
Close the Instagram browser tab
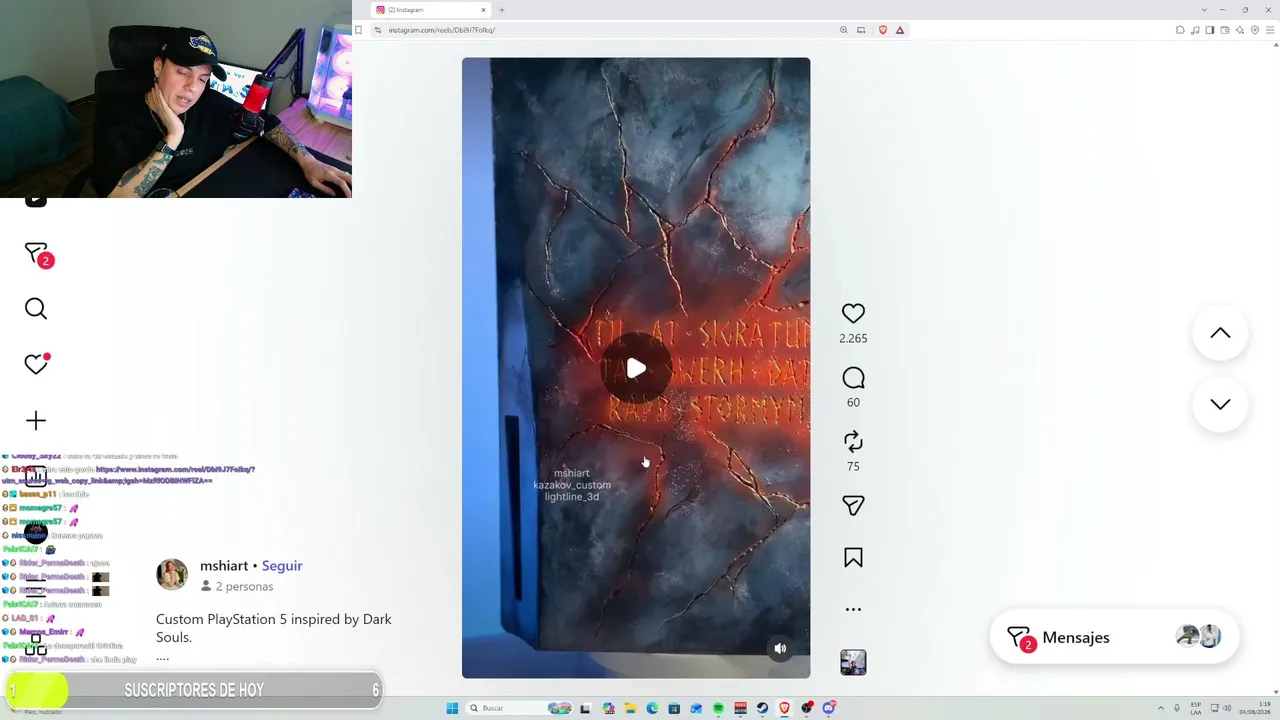(483, 10)
